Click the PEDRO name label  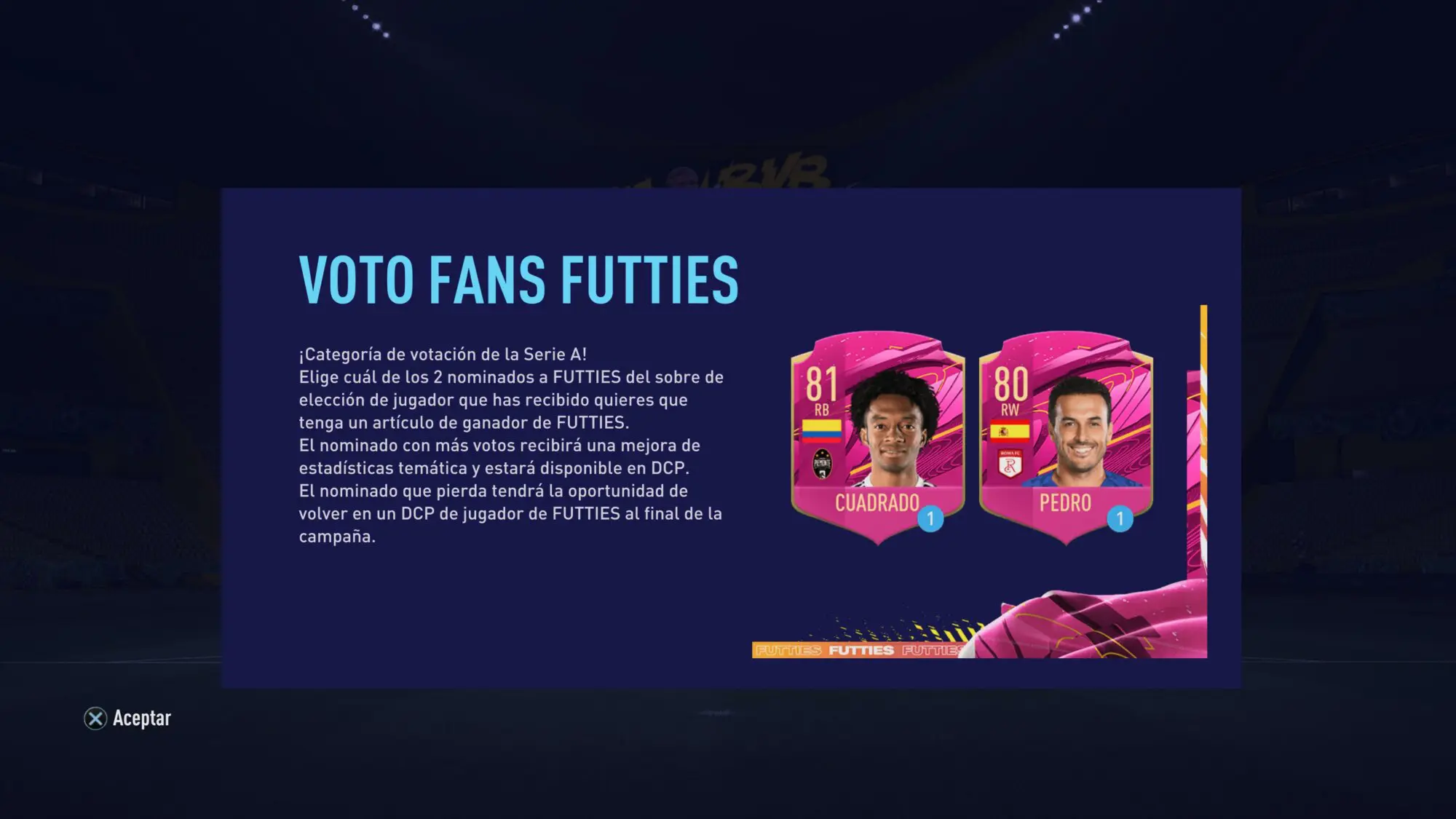[x=1065, y=503]
